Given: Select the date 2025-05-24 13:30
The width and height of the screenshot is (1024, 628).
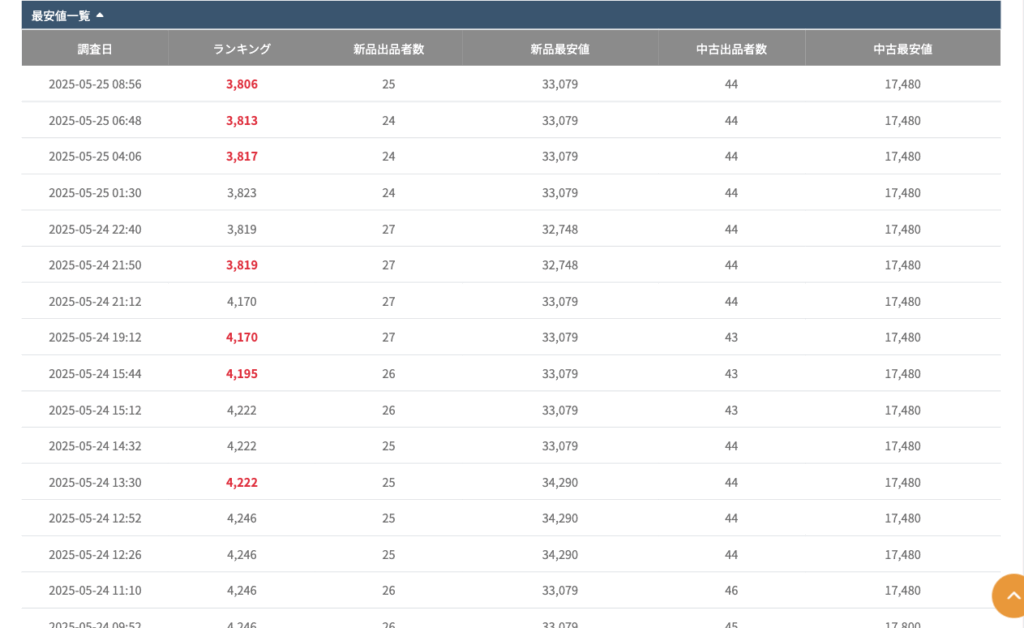Looking at the screenshot, I should pos(95,482).
